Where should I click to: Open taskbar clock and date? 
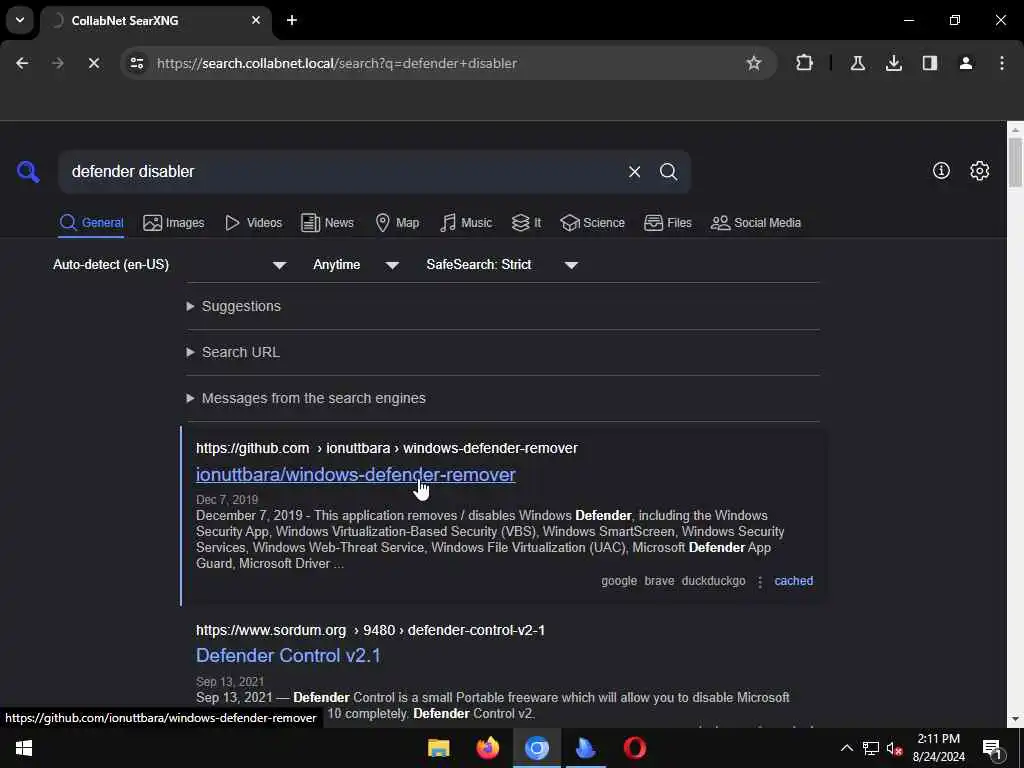tap(938, 748)
